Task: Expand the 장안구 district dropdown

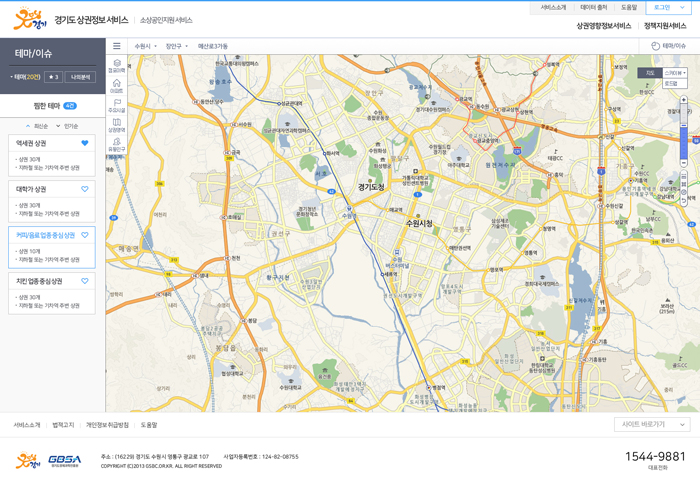Action: click(176, 46)
